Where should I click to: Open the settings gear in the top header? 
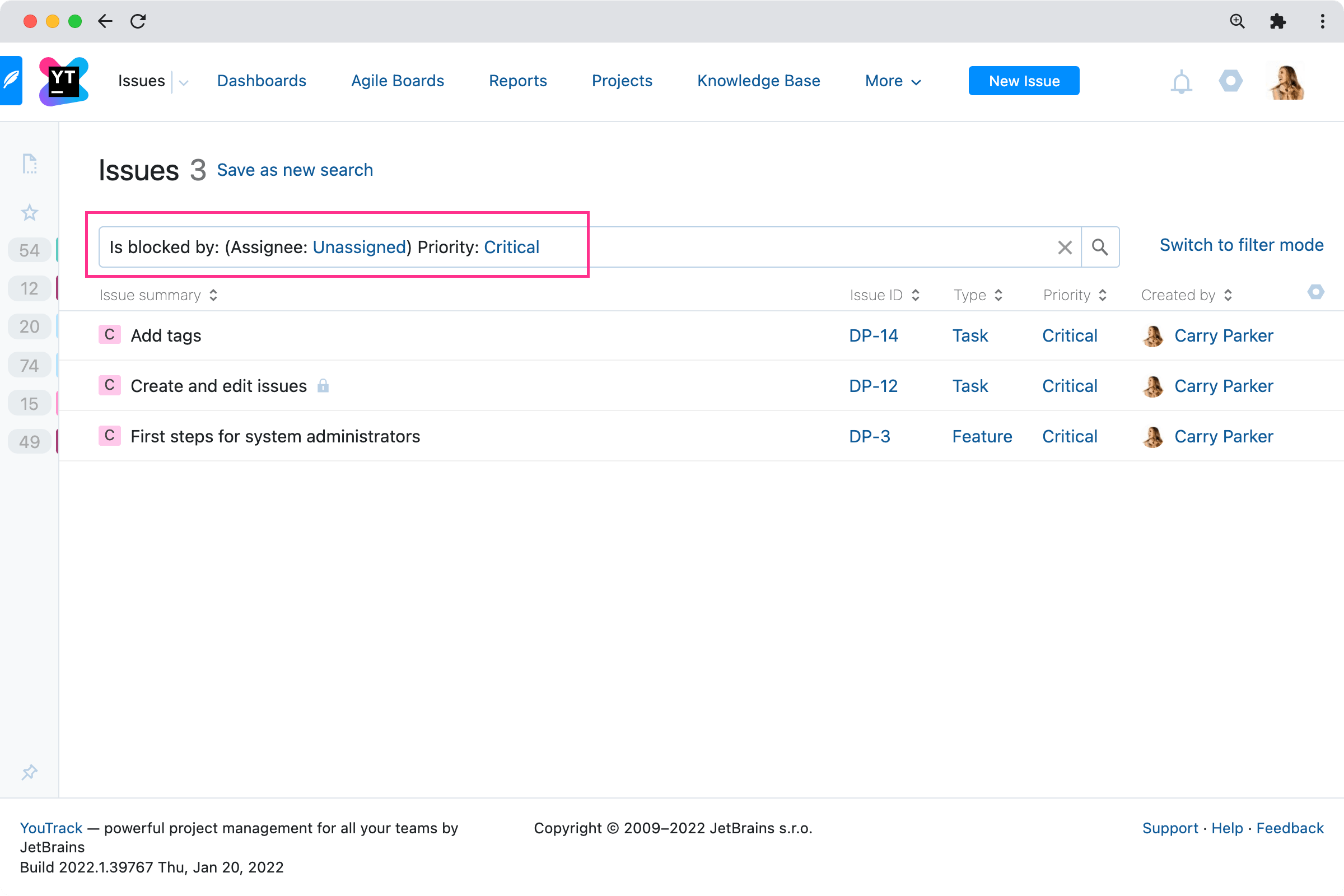click(x=1231, y=81)
